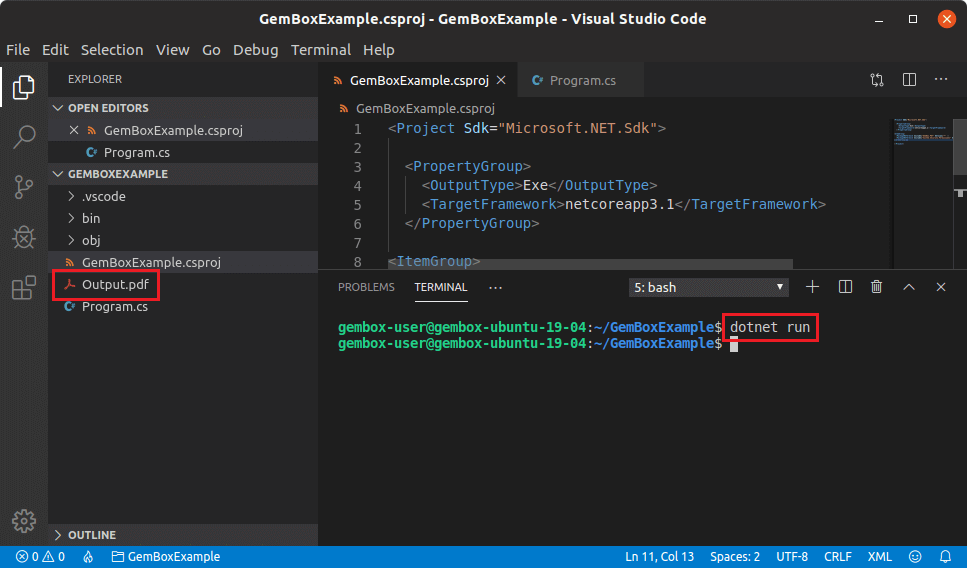Maximize terminal panel with up chevron
The image size is (967, 568).
909,287
